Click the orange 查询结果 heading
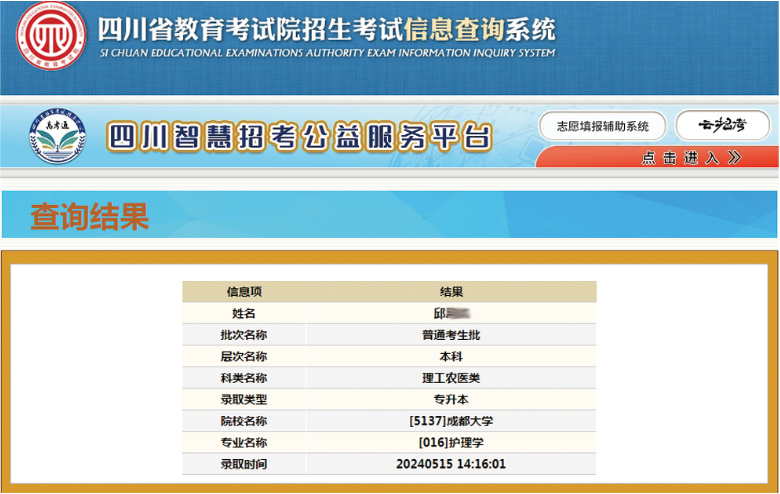Viewport: 780px width, 494px height. (x=89, y=216)
